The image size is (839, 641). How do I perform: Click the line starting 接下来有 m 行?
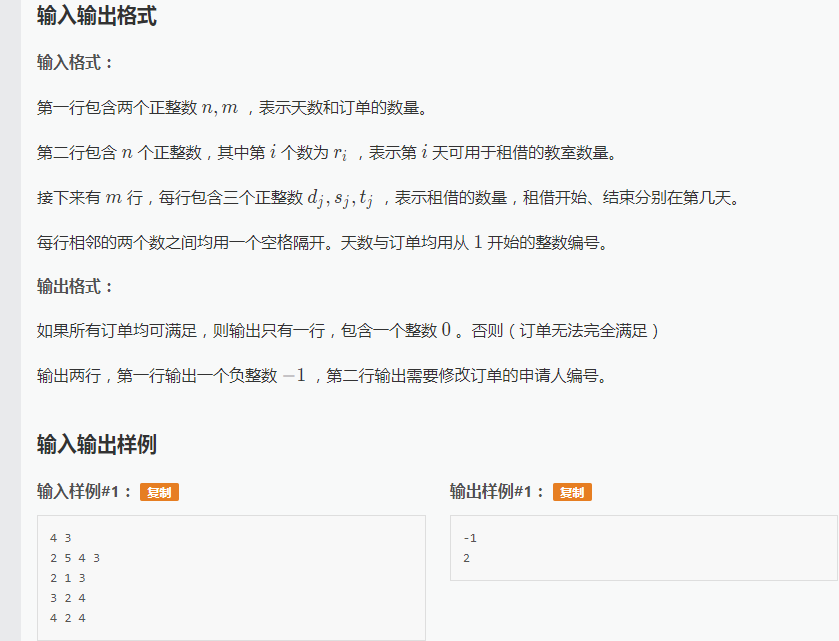click(389, 197)
